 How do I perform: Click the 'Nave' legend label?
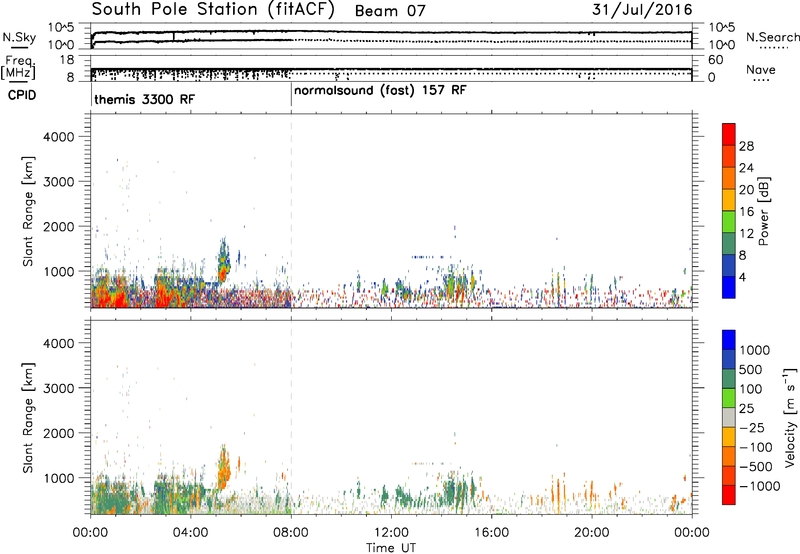coord(760,69)
